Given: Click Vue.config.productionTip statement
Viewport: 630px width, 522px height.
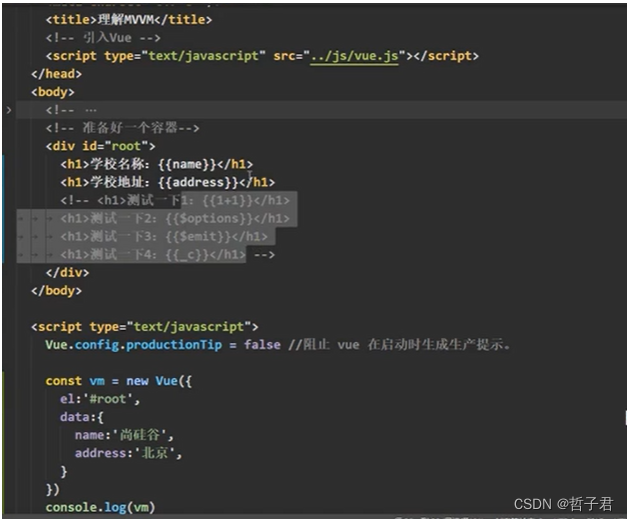Looking at the screenshot, I should [163, 345].
